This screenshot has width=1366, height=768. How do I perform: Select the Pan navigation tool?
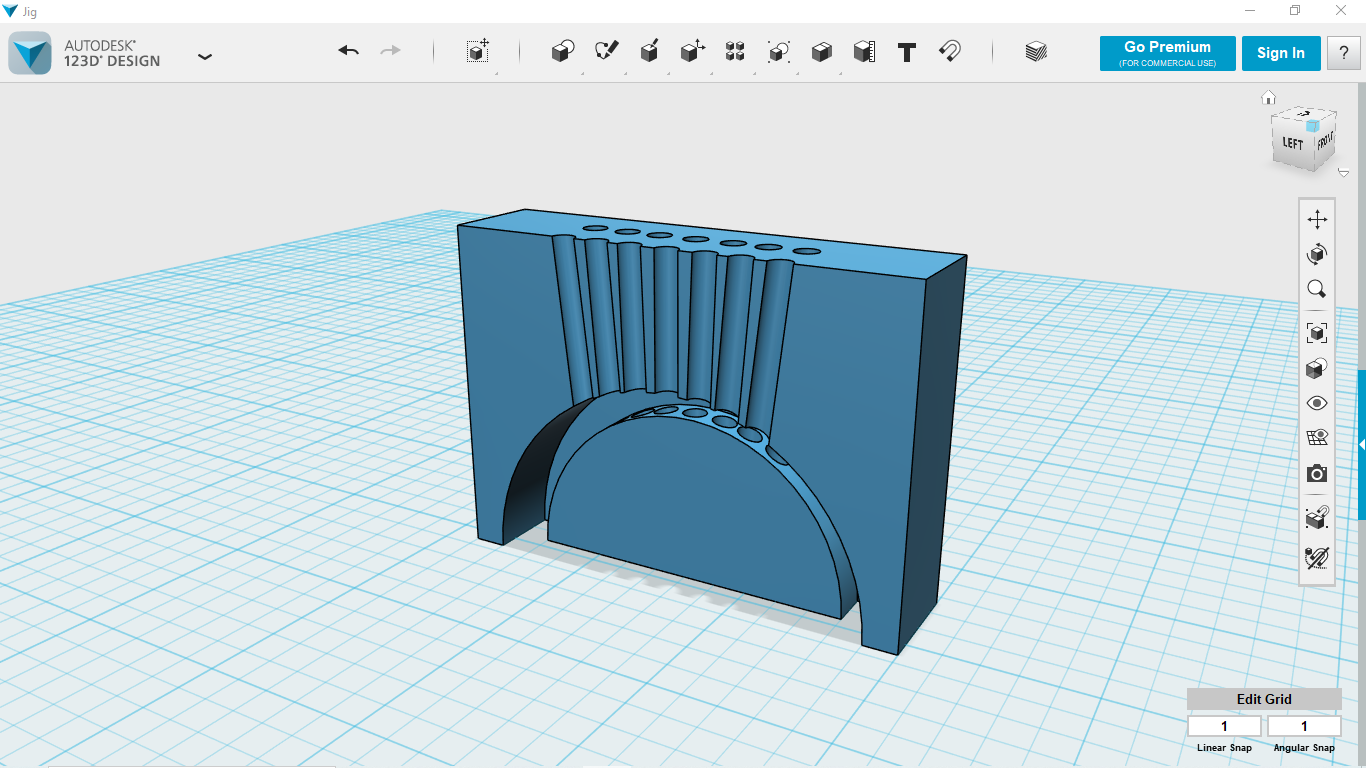pos(1317,219)
